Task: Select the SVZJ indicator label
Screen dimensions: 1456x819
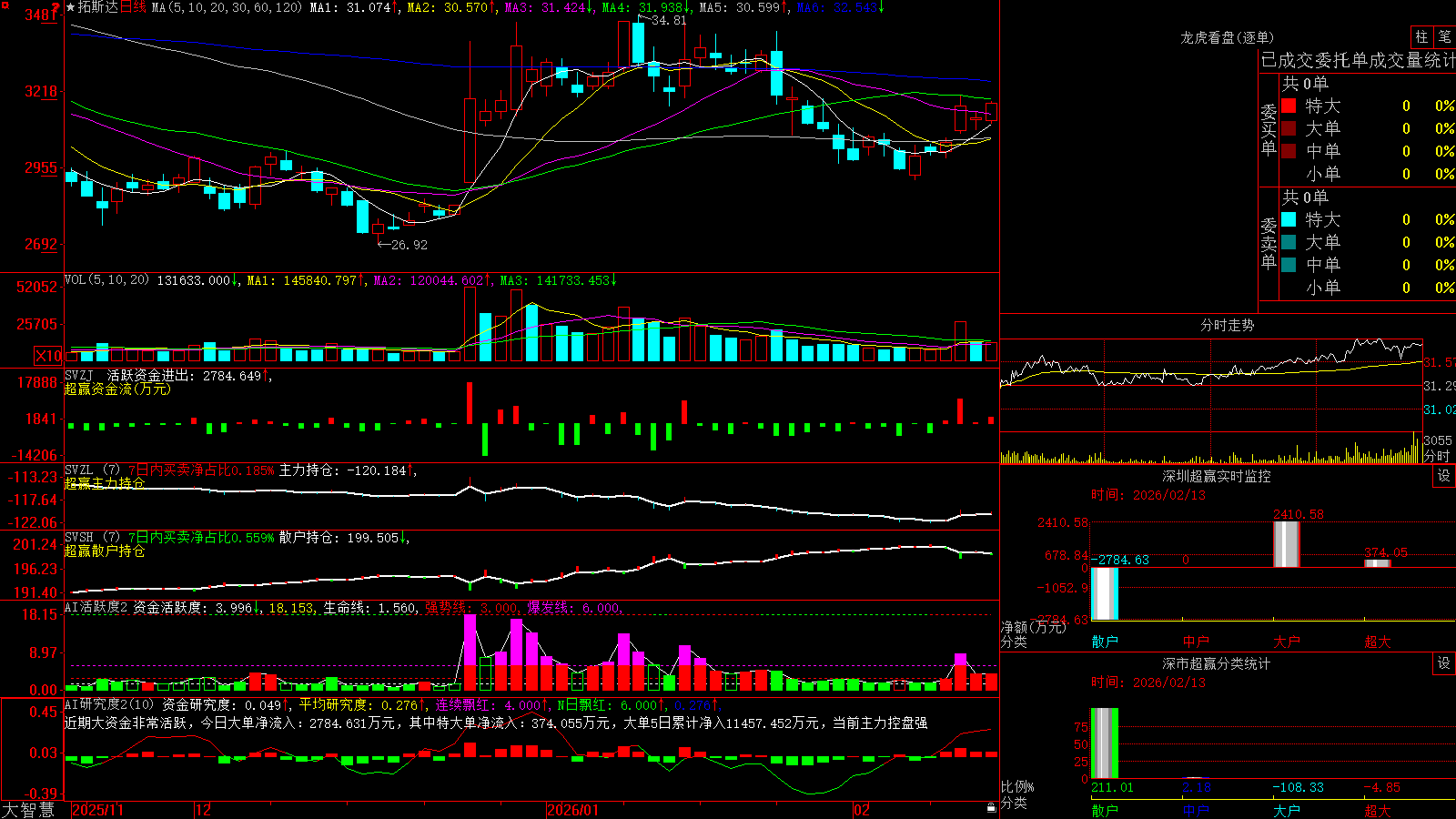Action: [x=79, y=375]
